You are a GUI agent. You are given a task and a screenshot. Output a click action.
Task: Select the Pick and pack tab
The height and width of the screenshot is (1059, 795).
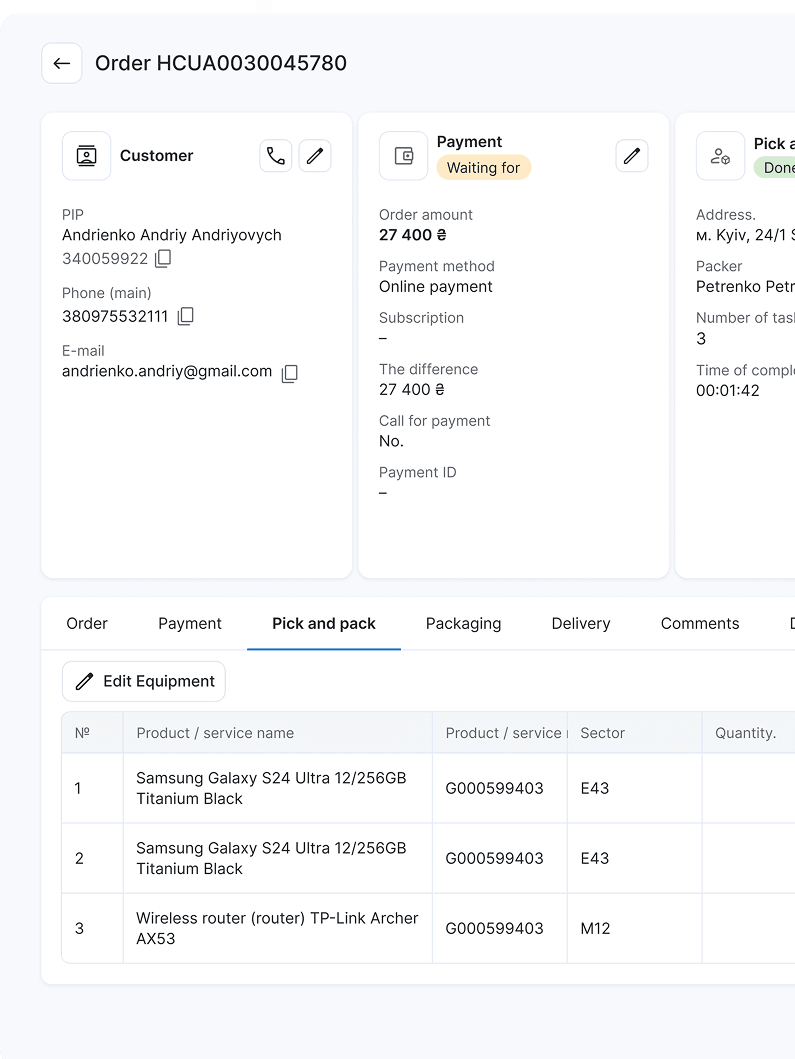tap(324, 623)
